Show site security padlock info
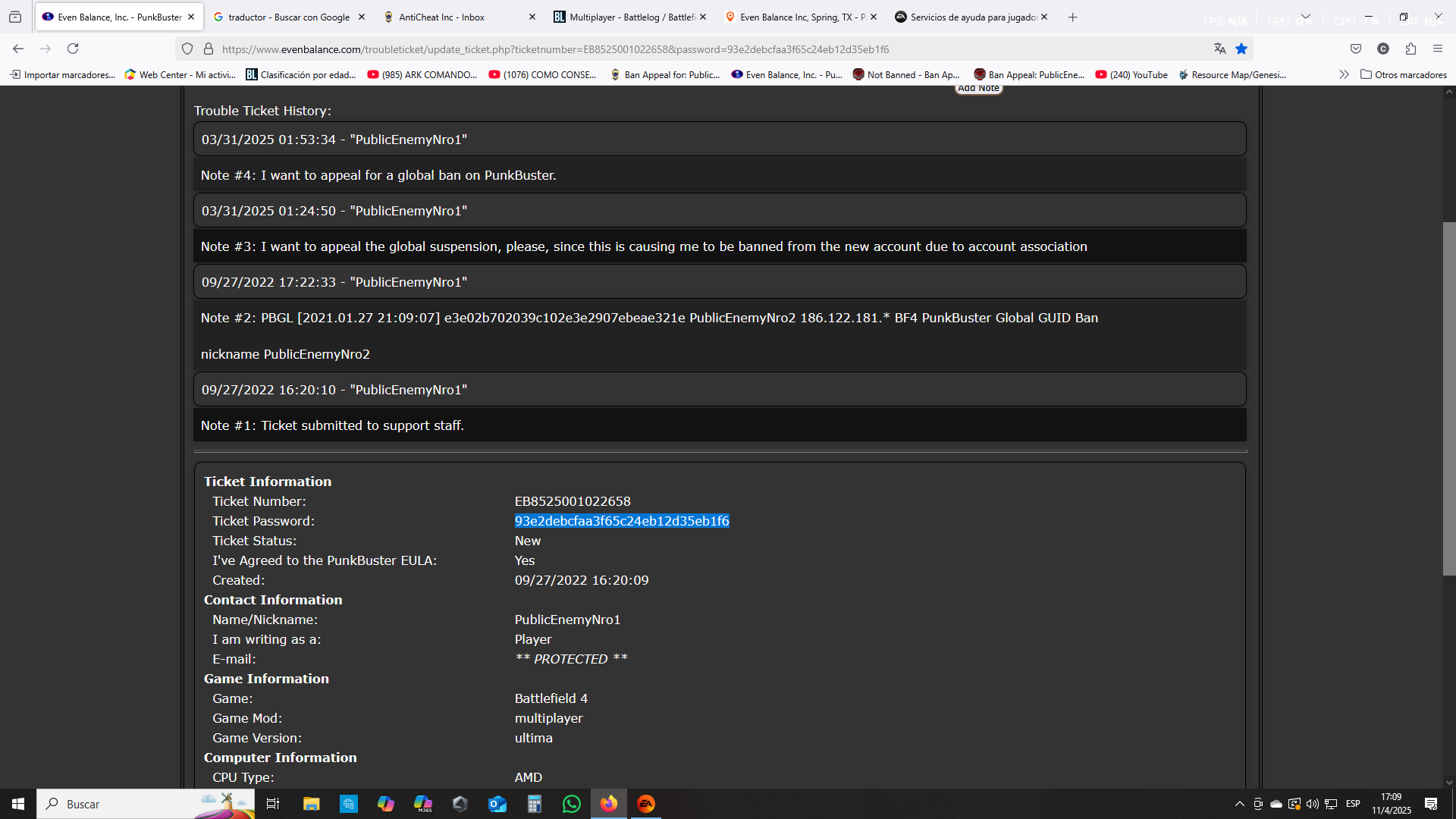 click(x=209, y=49)
